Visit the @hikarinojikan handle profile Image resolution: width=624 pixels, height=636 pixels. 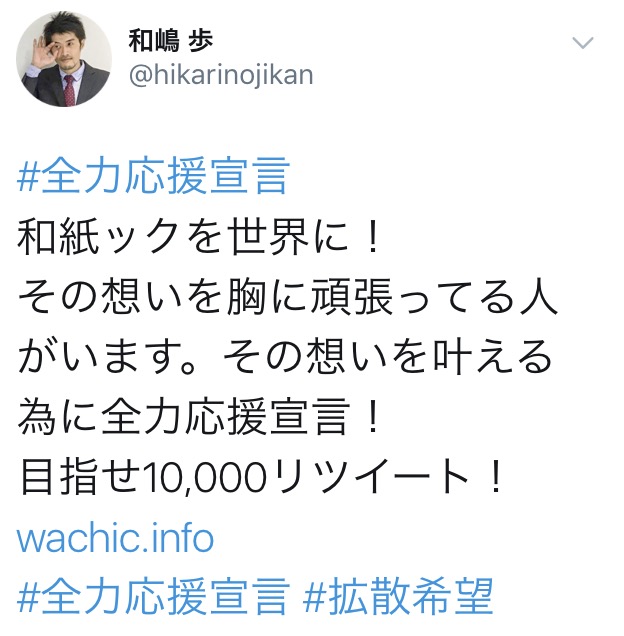pyautogui.click(x=221, y=75)
